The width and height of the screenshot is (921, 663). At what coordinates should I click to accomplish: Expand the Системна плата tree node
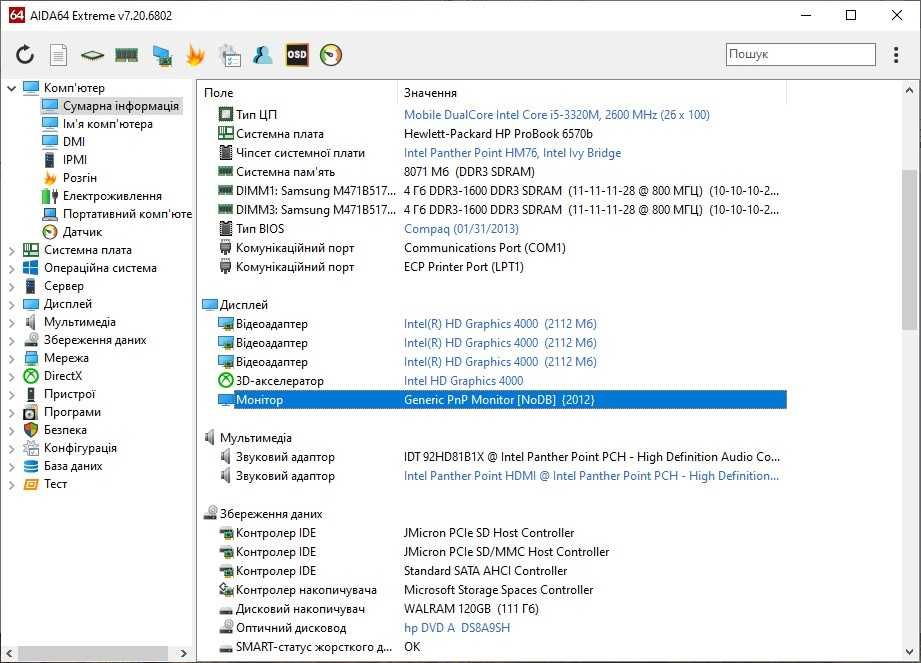[x=11, y=251]
